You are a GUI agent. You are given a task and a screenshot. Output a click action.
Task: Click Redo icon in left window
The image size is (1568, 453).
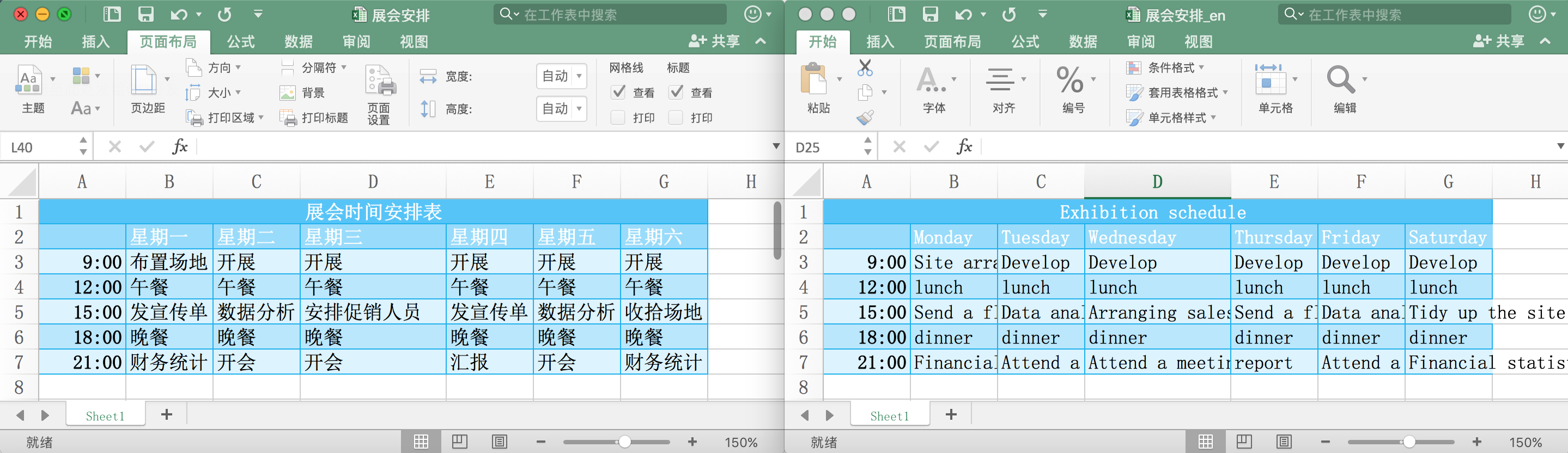[224, 14]
